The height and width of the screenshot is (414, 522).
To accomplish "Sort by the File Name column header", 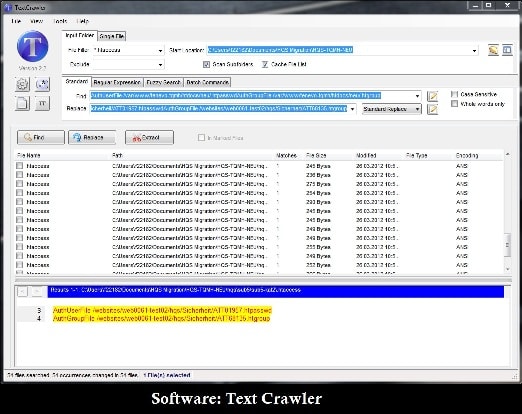I will 29,155.
